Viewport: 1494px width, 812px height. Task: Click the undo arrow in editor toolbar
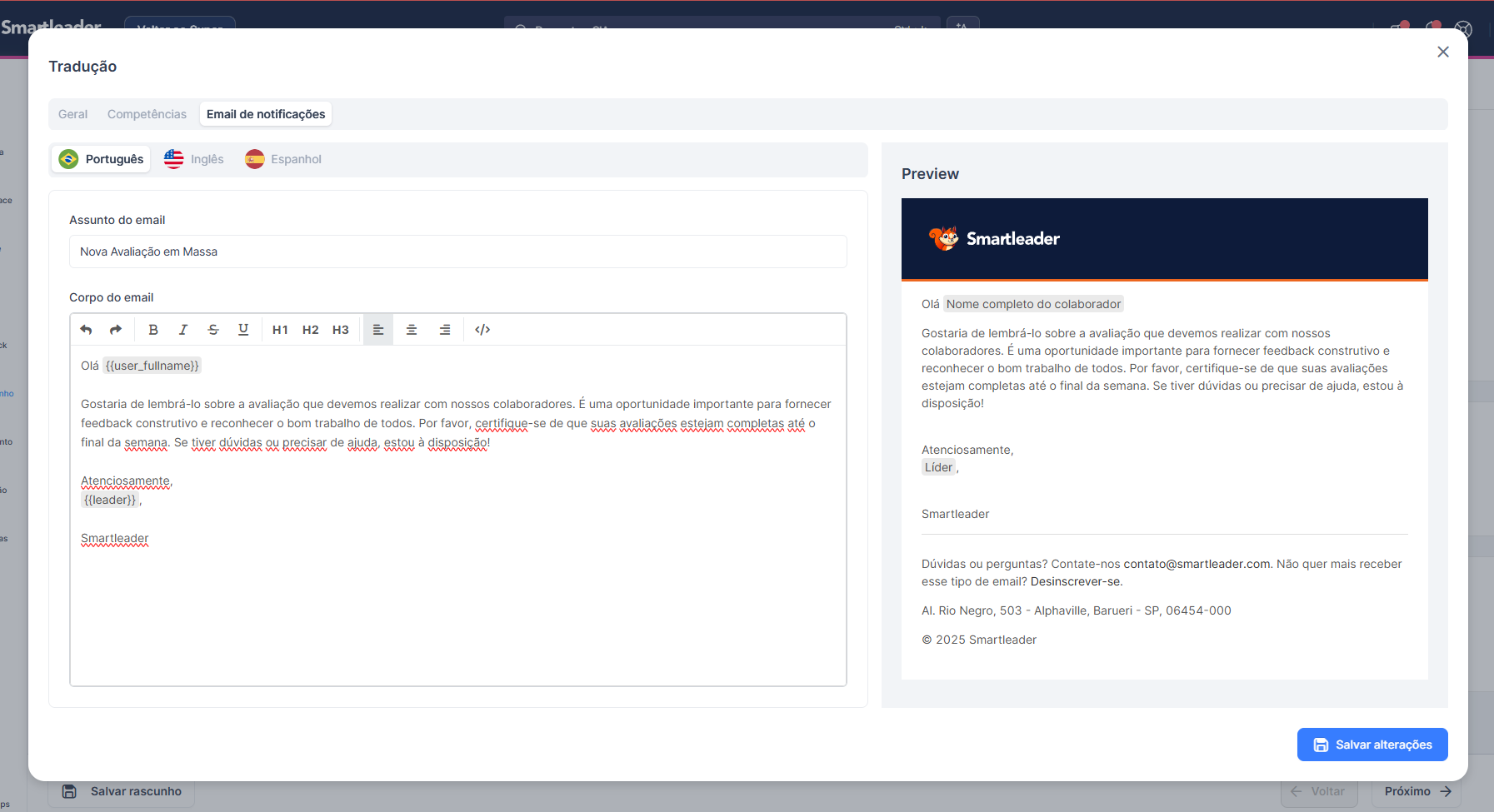pos(86,330)
